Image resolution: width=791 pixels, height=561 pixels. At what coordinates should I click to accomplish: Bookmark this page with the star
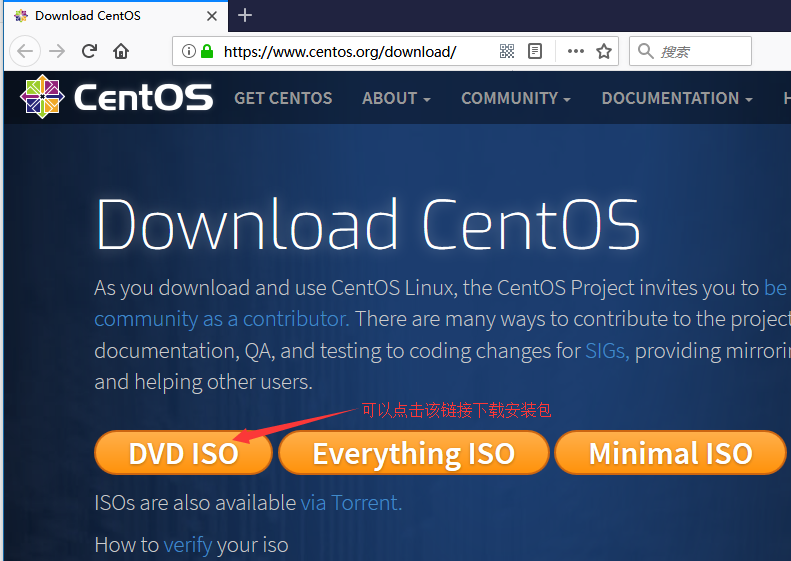[x=604, y=51]
